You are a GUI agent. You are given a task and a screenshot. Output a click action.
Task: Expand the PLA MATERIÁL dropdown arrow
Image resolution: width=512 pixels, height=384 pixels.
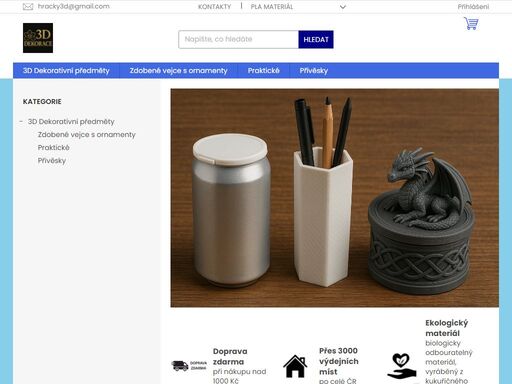click(x=343, y=7)
